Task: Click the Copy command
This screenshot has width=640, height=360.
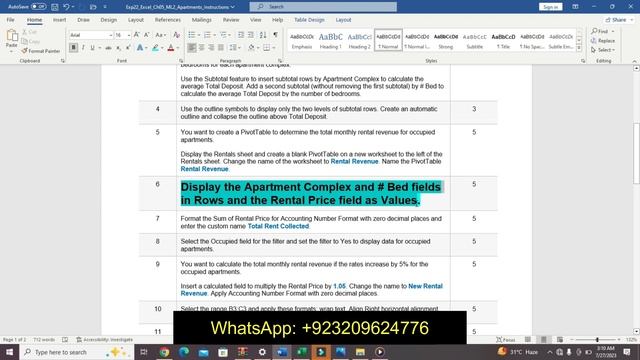Action: click(x=31, y=41)
